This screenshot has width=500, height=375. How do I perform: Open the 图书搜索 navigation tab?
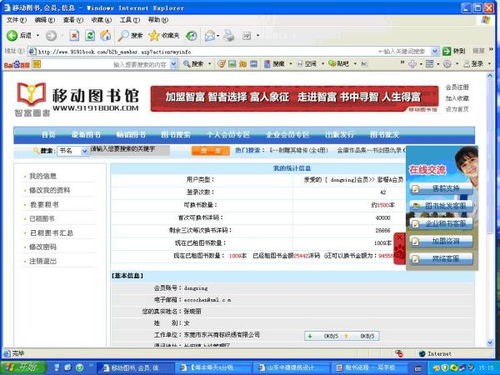(x=176, y=135)
